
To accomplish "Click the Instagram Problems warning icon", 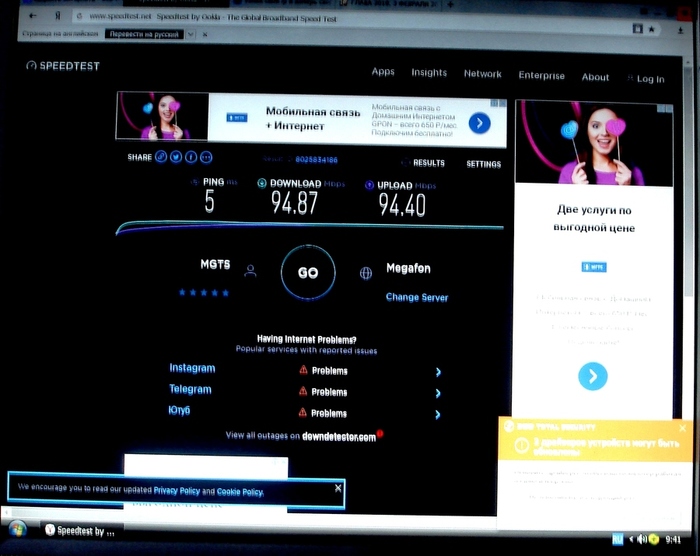I will point(303,370).
